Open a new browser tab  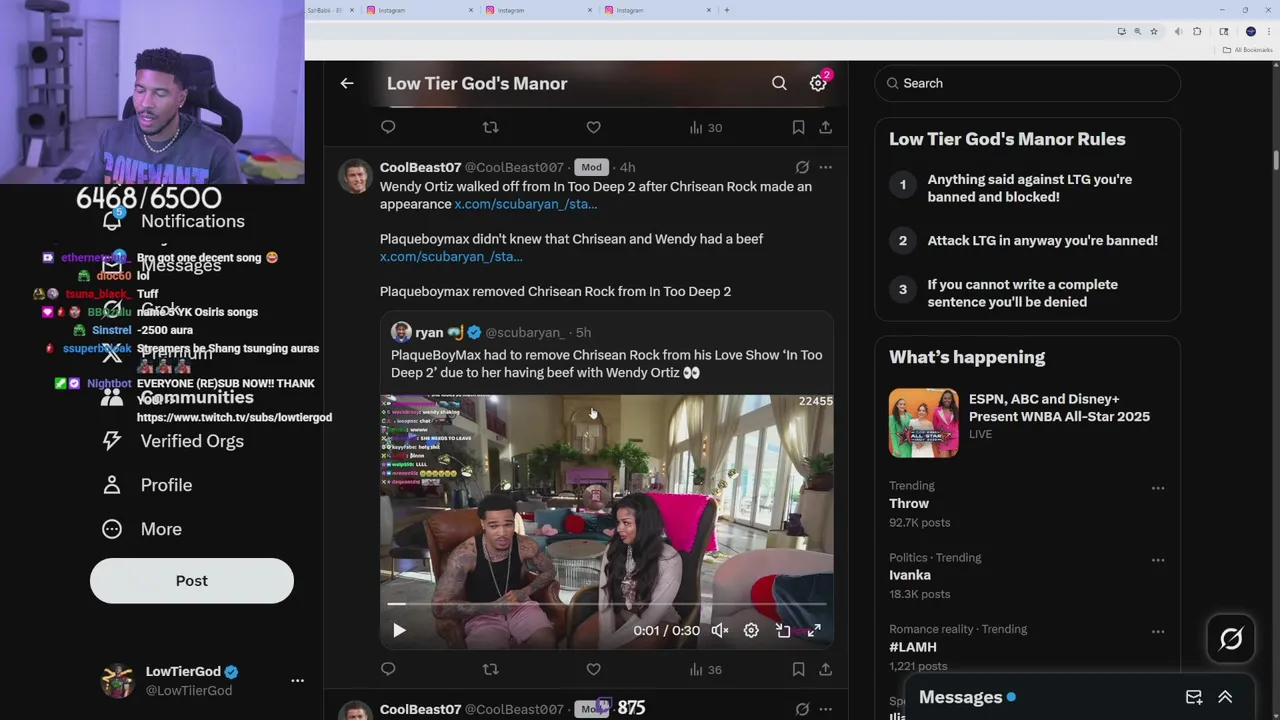[726, 10]
